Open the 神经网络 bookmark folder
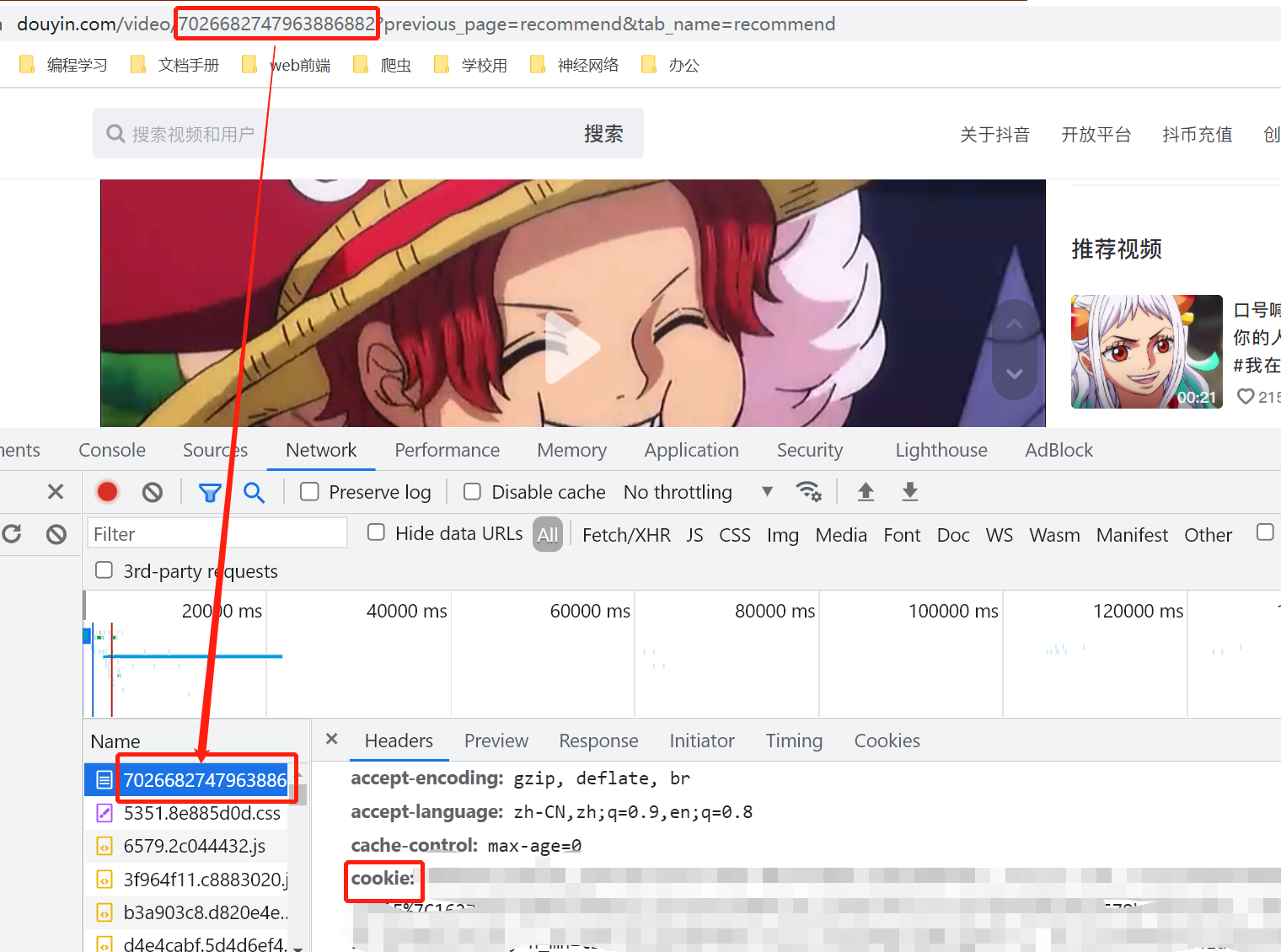This screenshot has height=952, width=1281. [x=574, y=65]
